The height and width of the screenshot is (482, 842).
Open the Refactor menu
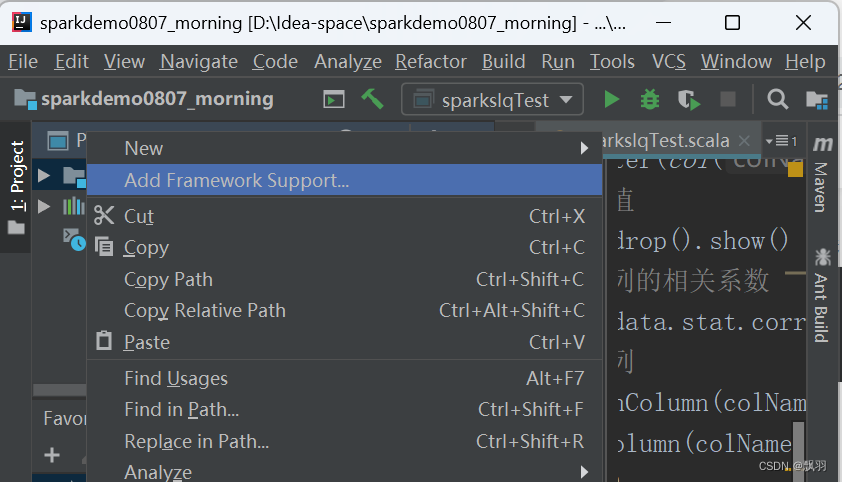pos(431,61)
